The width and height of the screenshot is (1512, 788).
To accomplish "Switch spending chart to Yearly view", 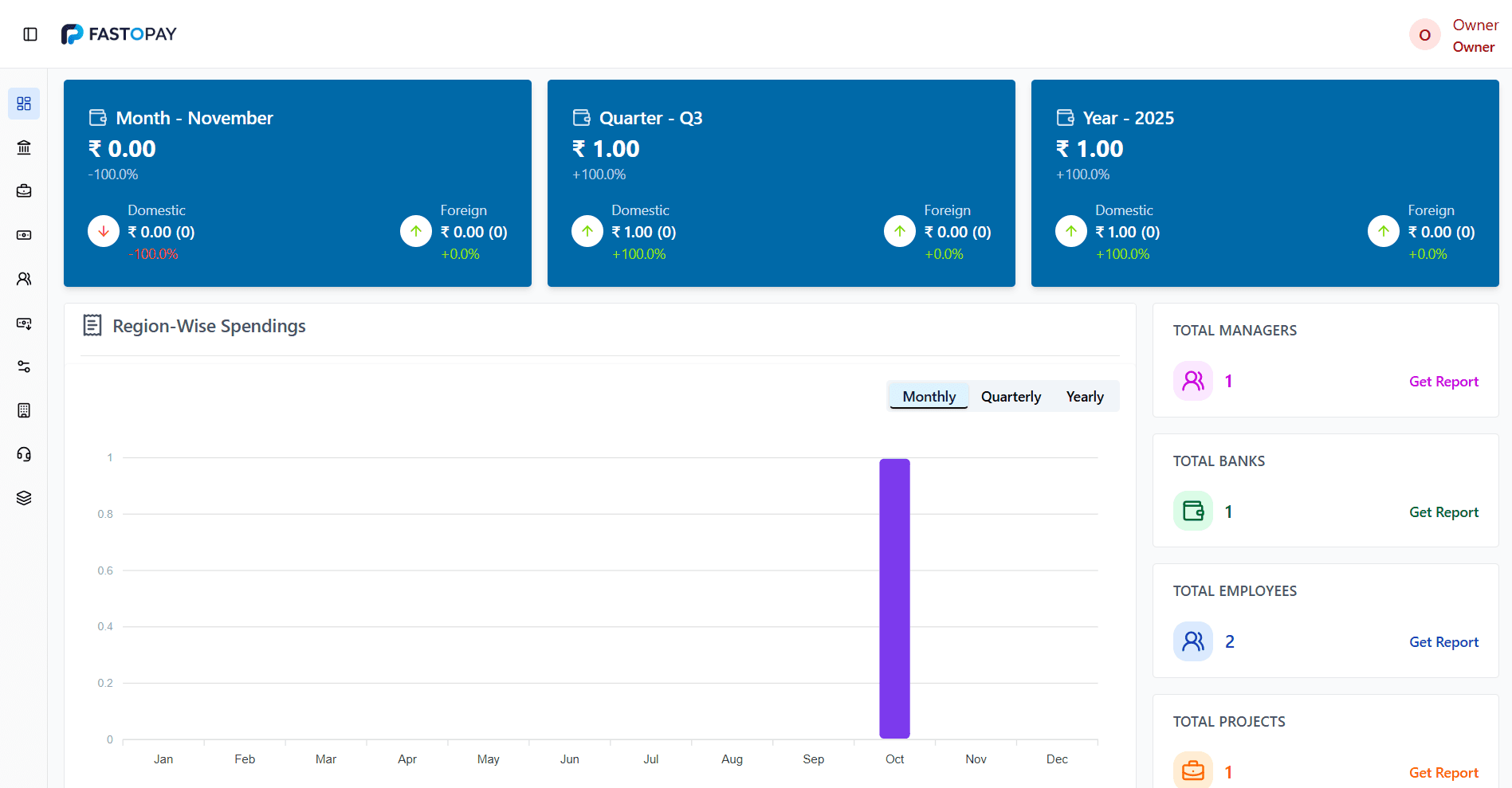I will pyautogui.click(x=1085, y=396).
